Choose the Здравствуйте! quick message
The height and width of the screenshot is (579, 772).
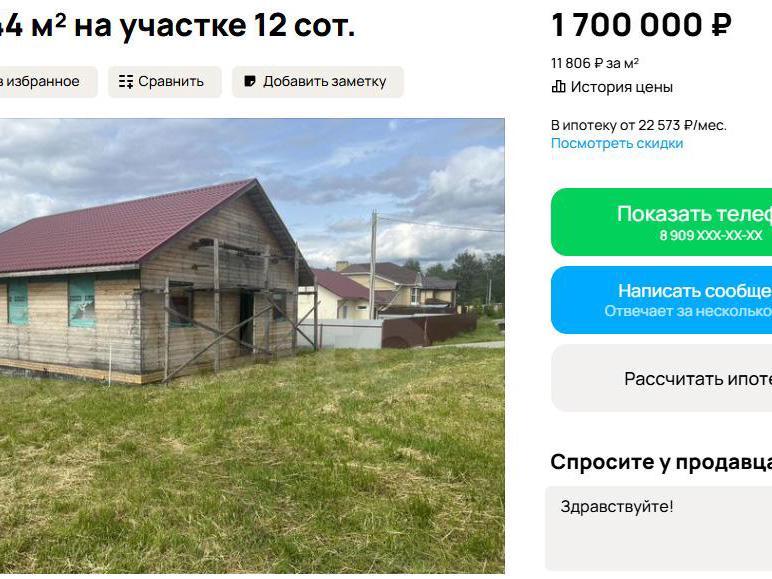(x=617, y=507)
